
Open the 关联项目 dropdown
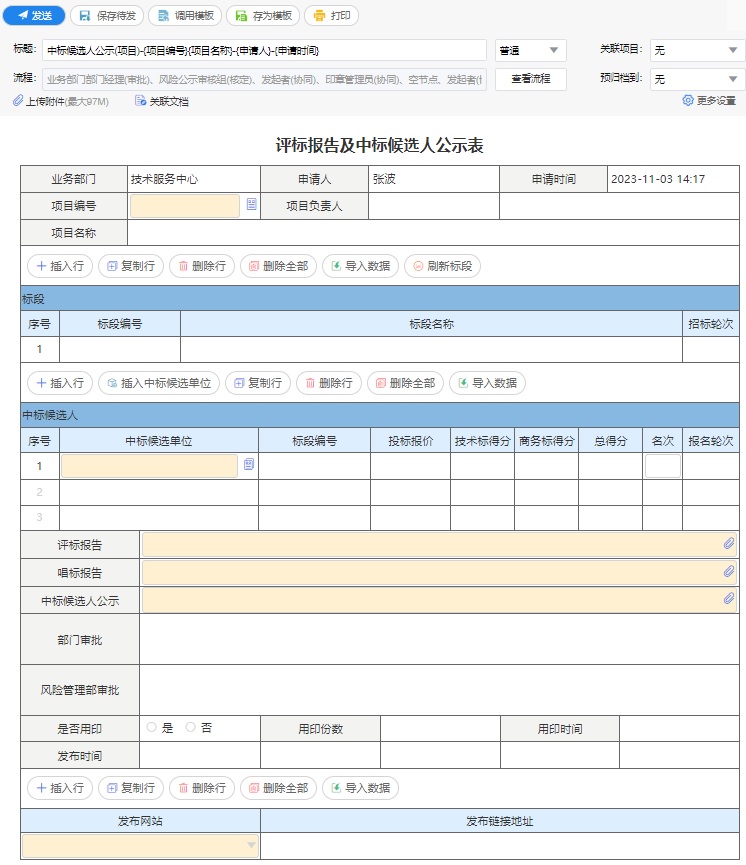(x=697, y=50)
